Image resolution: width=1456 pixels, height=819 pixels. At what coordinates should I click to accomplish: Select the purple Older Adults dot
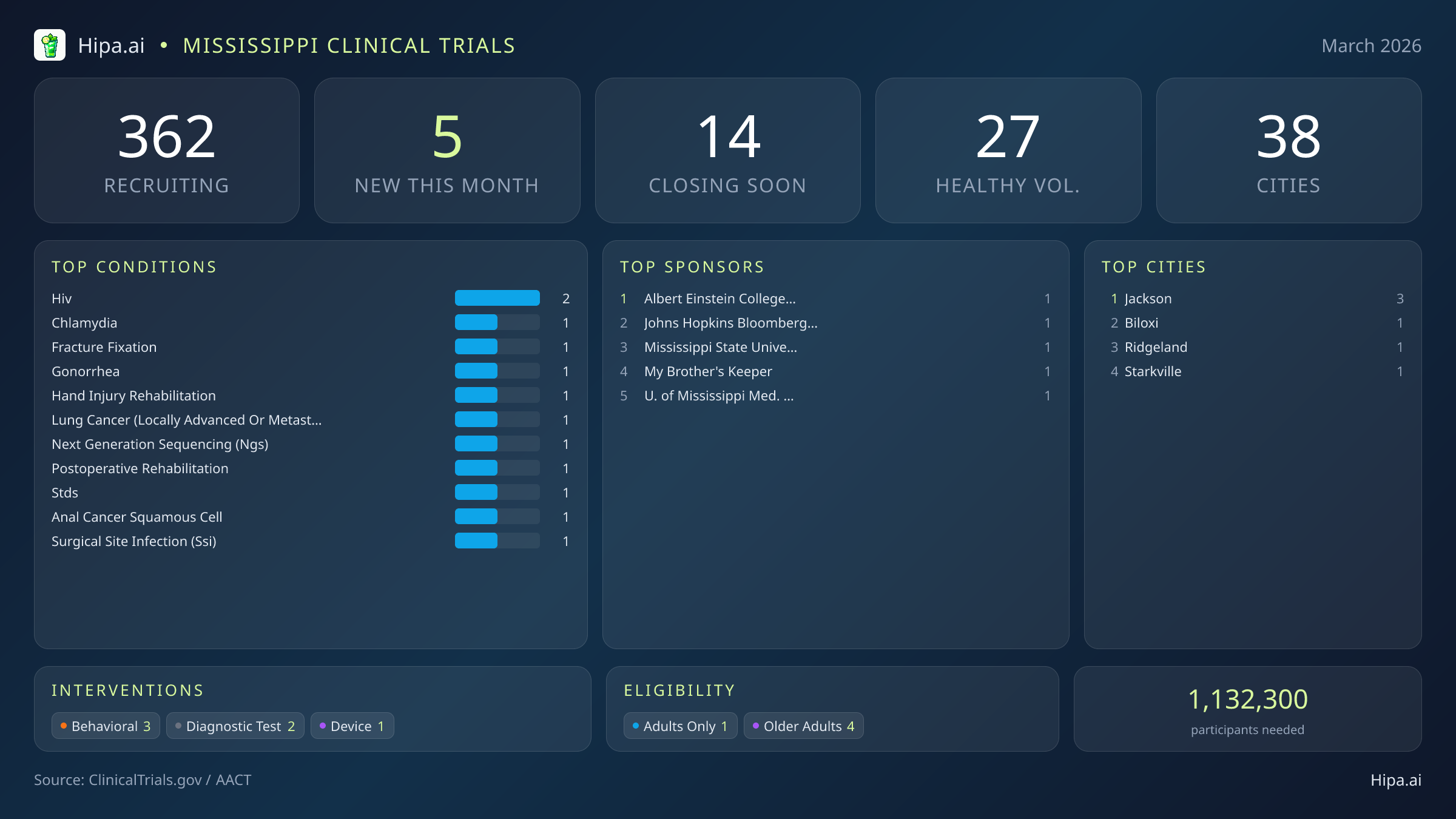point(755,724)
